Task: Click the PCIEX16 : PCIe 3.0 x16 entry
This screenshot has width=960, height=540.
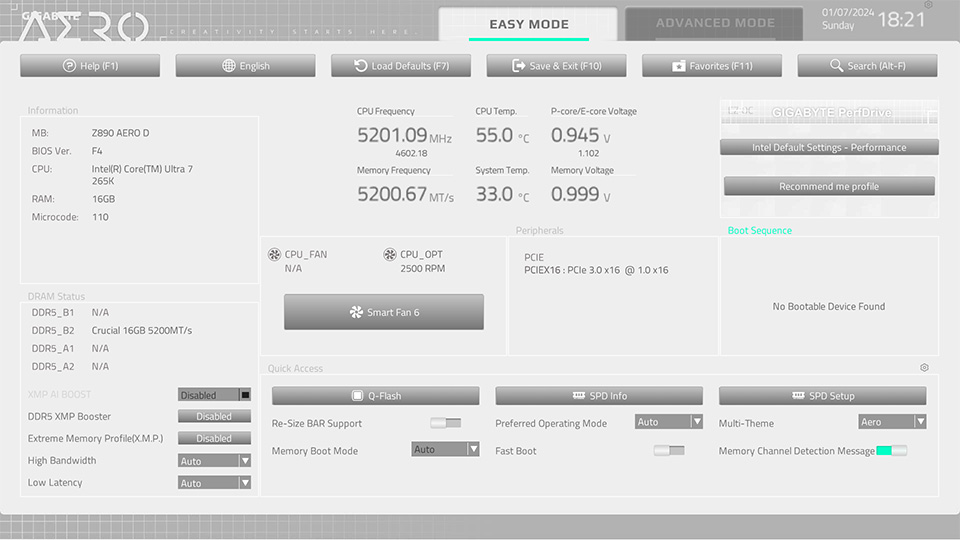Action: pos(596,270)
